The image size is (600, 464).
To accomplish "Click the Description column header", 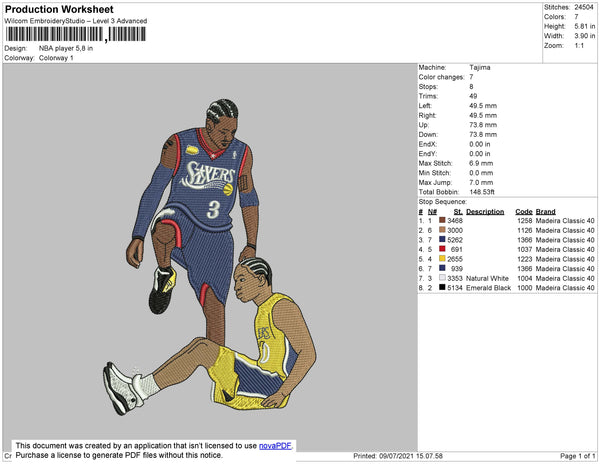I will pos(485,212).
